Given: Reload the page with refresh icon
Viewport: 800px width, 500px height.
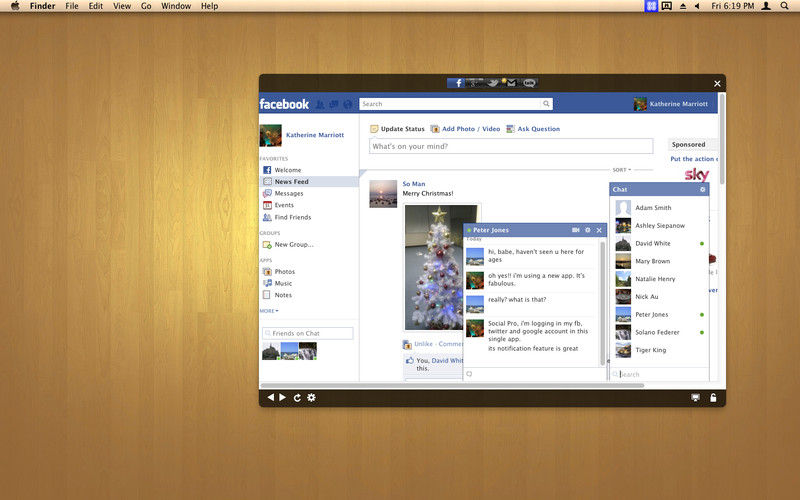Looking at the screenshot, I should coord(297,397).
